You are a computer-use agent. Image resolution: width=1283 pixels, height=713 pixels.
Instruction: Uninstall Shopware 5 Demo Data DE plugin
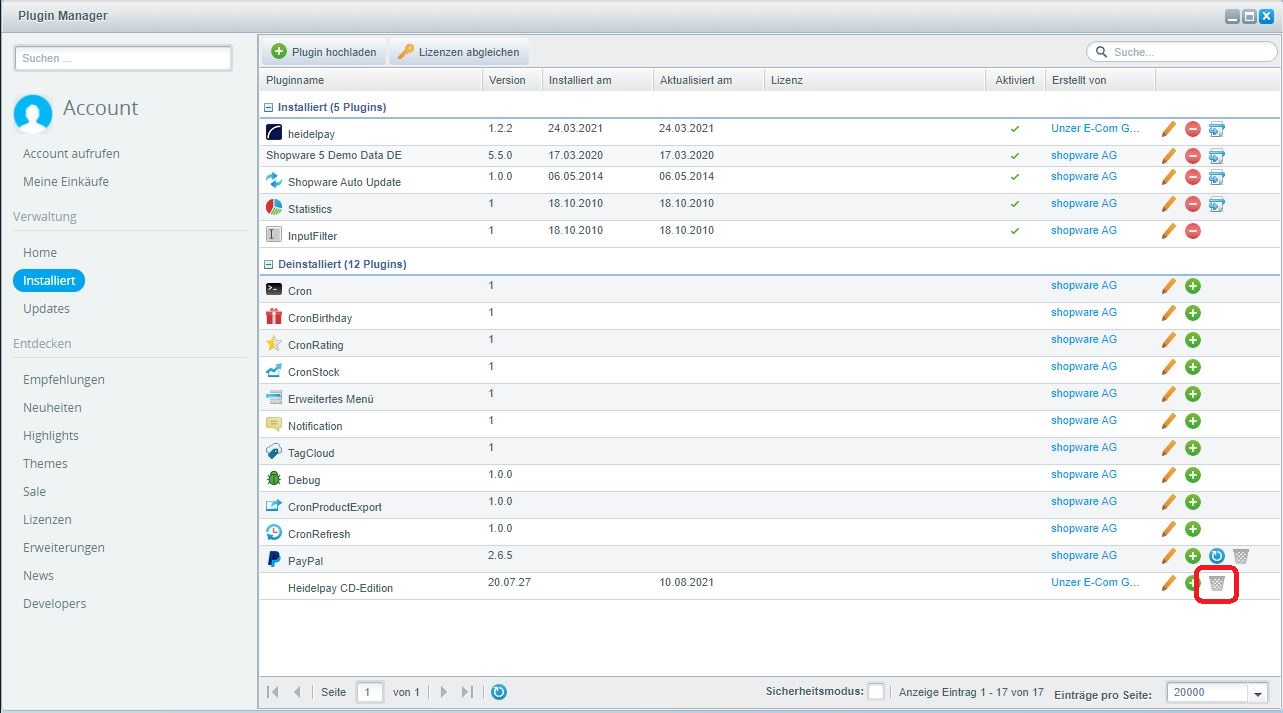click(1192, 156)
